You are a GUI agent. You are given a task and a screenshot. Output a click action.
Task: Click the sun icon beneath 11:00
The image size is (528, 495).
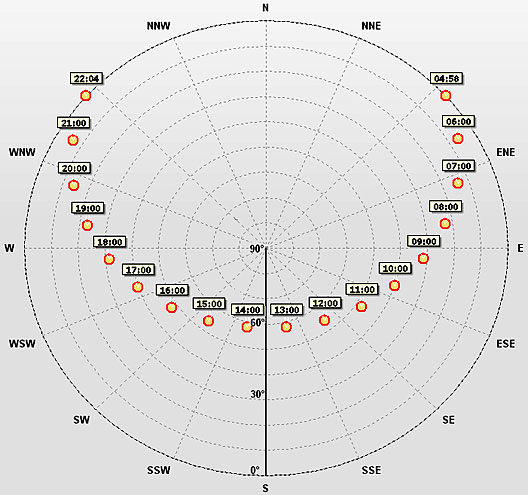361,306
